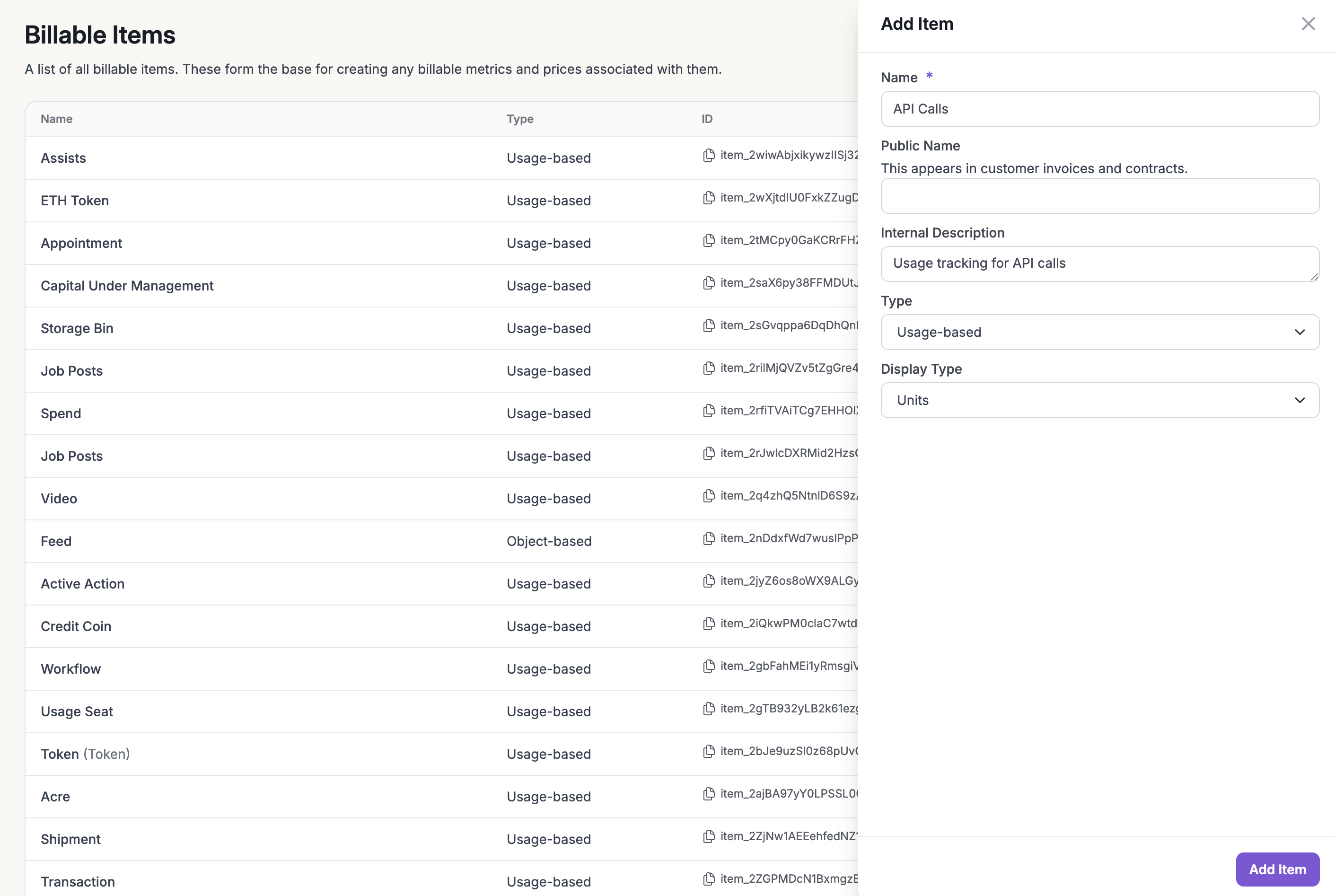The height and width of the screenshot is (896, 1335).
Task: Copy the ETH Token item ID
Action: pyautogui.click(x=708, y=198)
